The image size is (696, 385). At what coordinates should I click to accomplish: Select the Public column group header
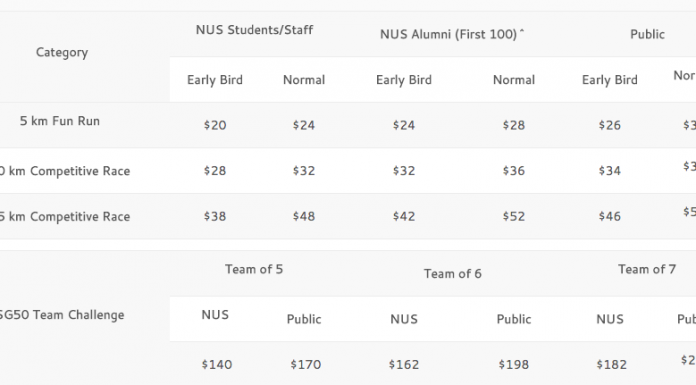pos(647,34)
